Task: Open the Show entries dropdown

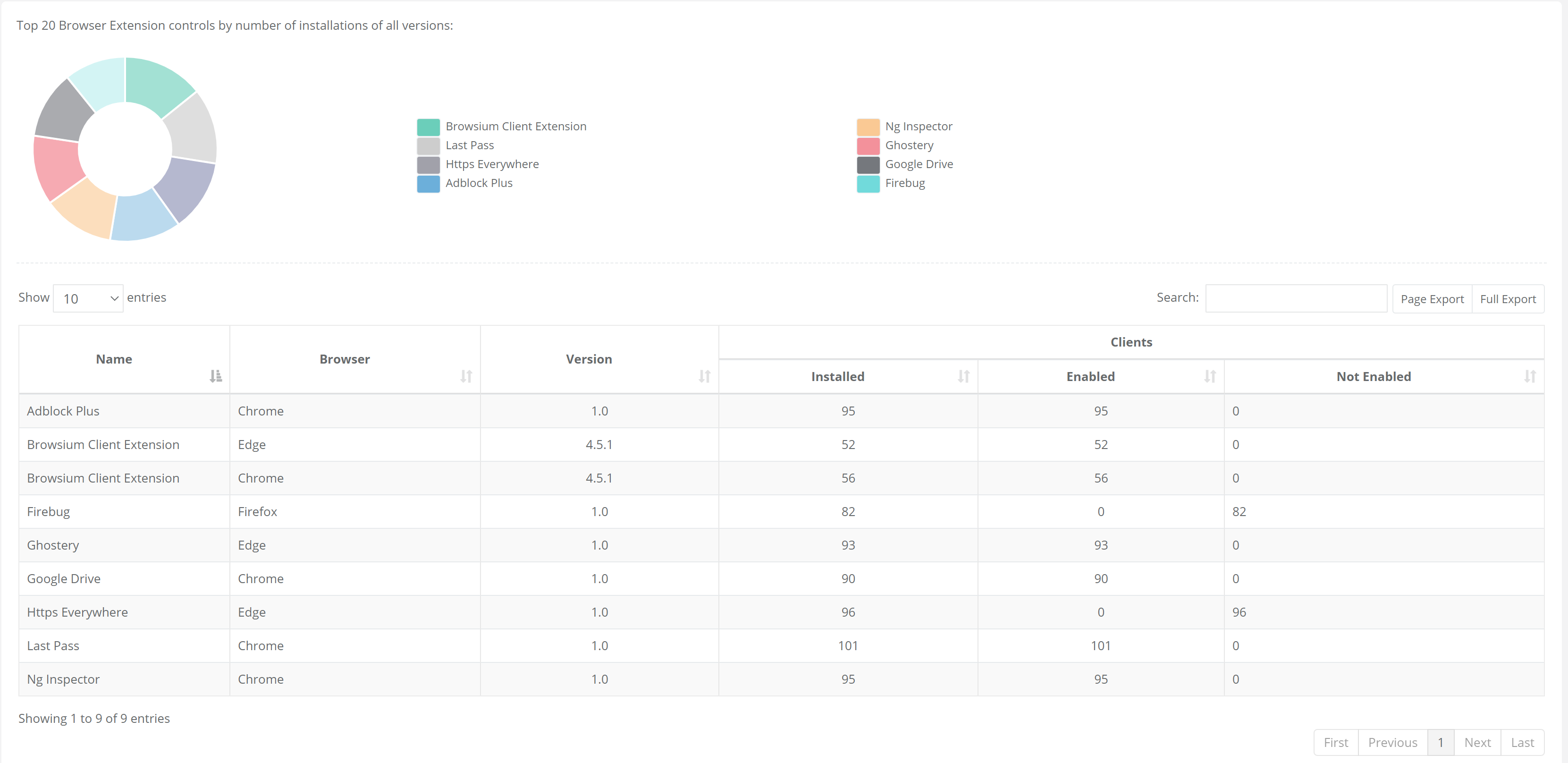Action: click(x=88, y=298)
